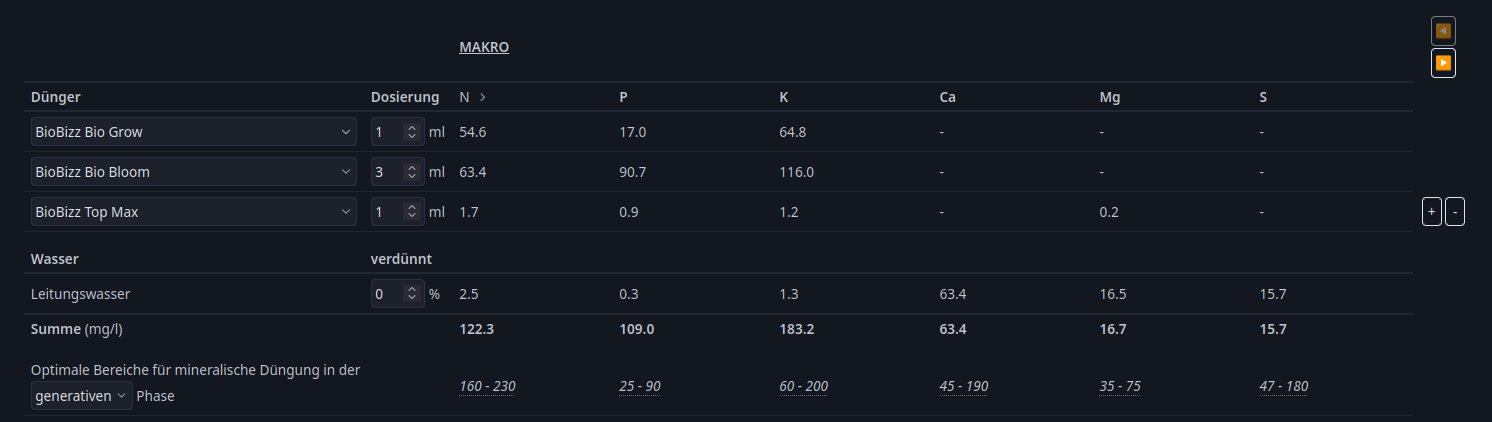Click the nitrogen optimal range 160 - 230

coord(487,387)
